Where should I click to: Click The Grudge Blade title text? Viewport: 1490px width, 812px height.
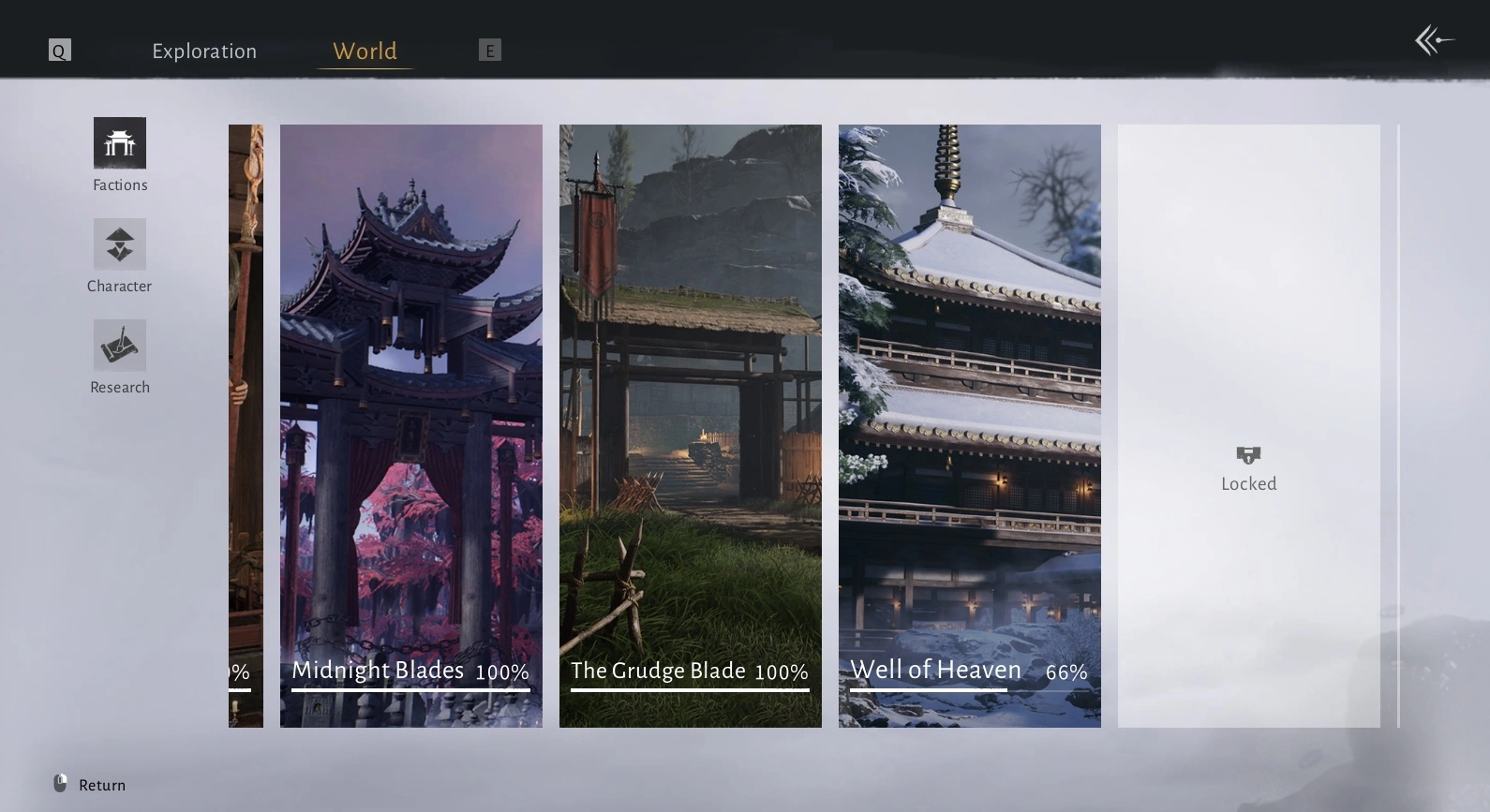658,671
